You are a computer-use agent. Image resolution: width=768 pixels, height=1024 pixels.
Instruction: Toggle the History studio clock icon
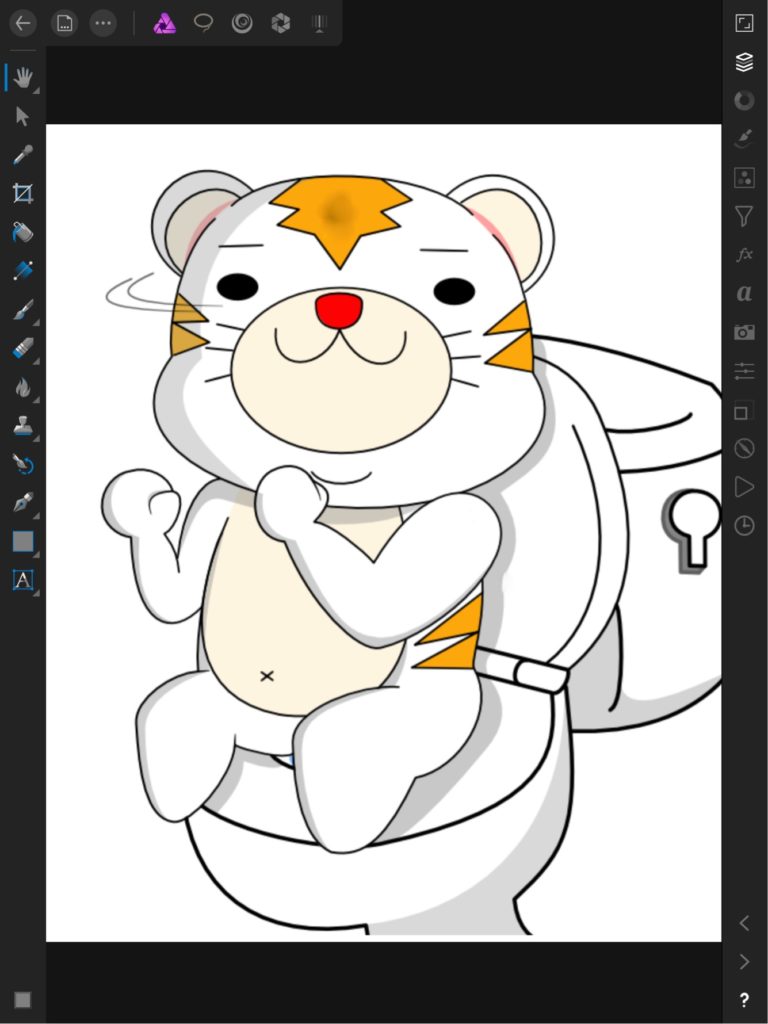tap(744, 525)
